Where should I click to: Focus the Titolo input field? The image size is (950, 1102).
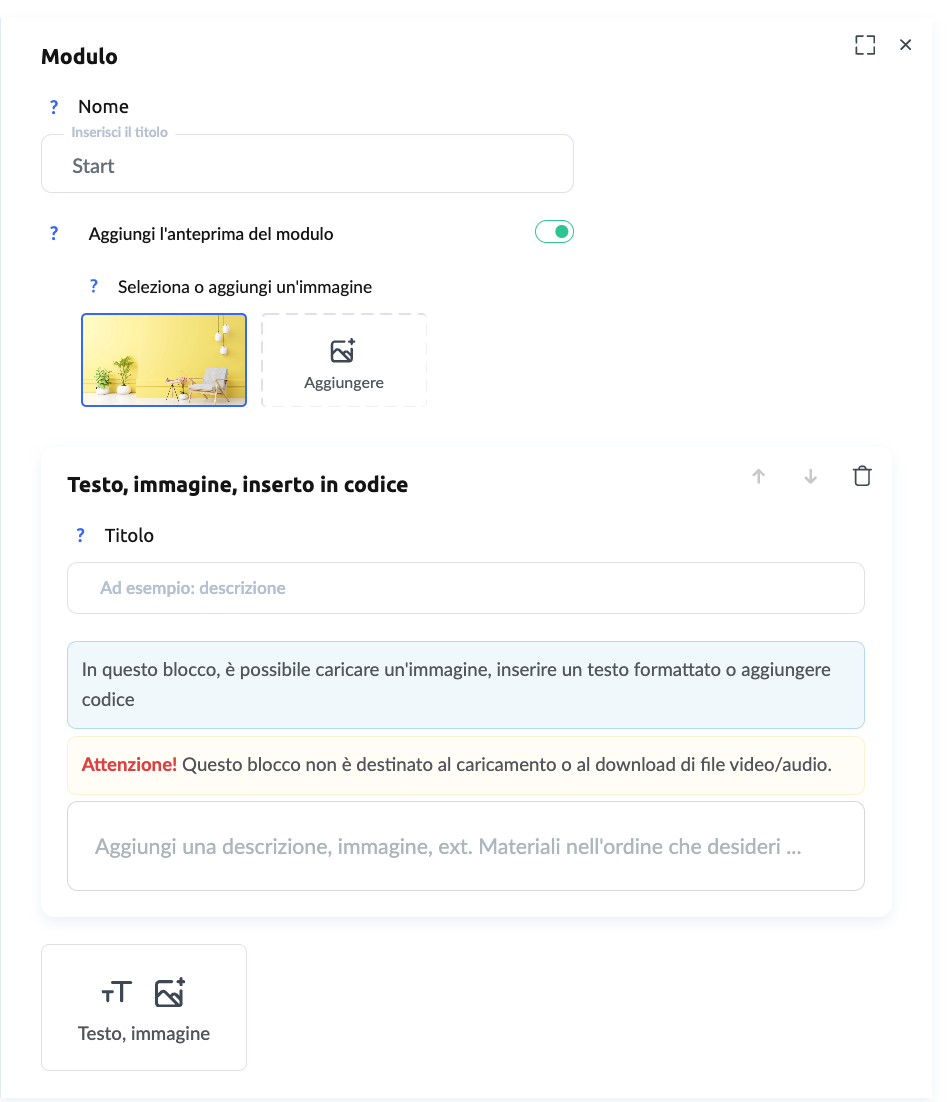click(x=465, y=588)
